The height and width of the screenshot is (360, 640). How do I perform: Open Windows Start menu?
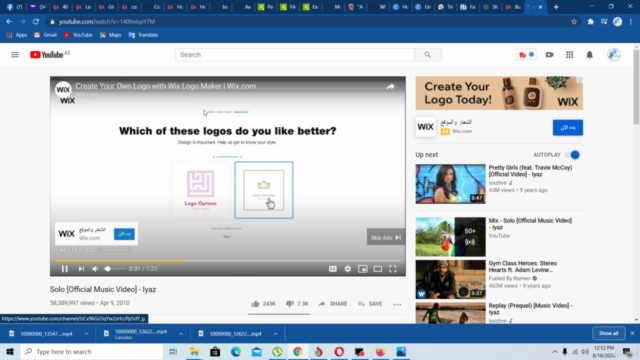(x=10, y=351)
